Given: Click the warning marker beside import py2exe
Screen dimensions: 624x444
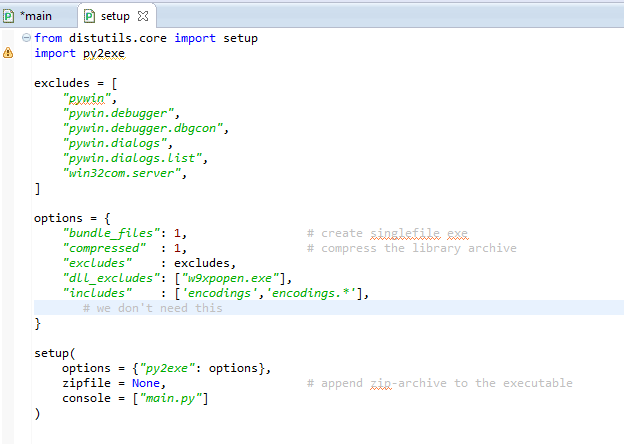Looking at the screenshot, I should [8, 53].
